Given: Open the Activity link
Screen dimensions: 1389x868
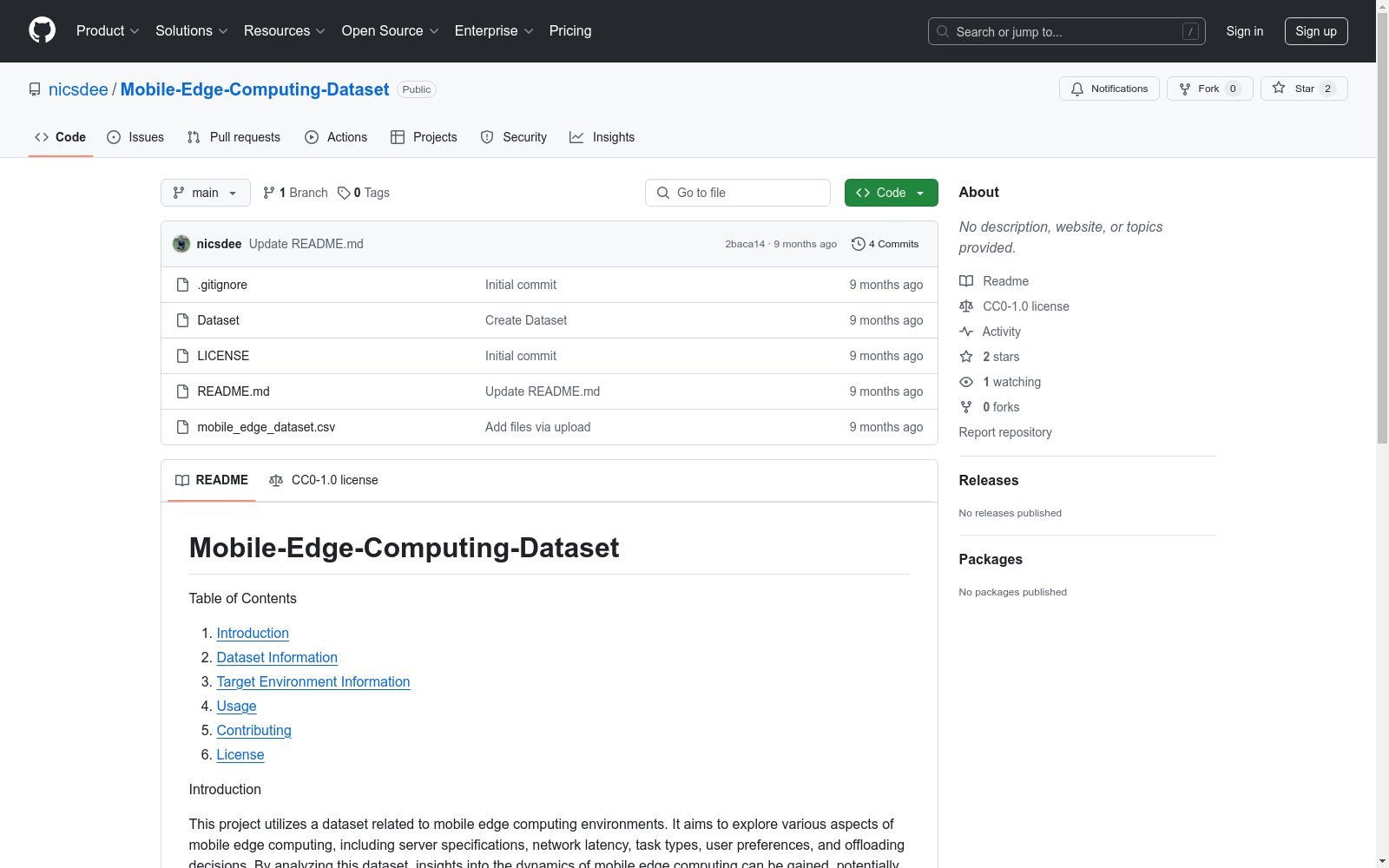Looking at the screenshot, I should tap(991, 332).
